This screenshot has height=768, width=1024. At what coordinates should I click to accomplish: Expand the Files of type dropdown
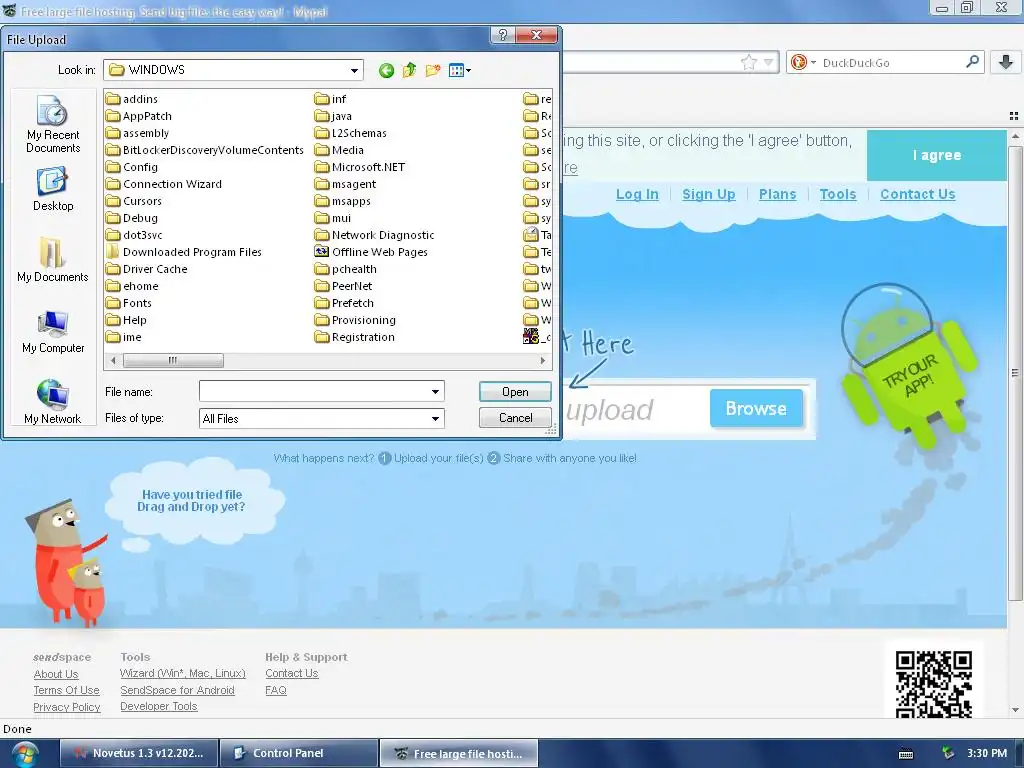(435, 419)
